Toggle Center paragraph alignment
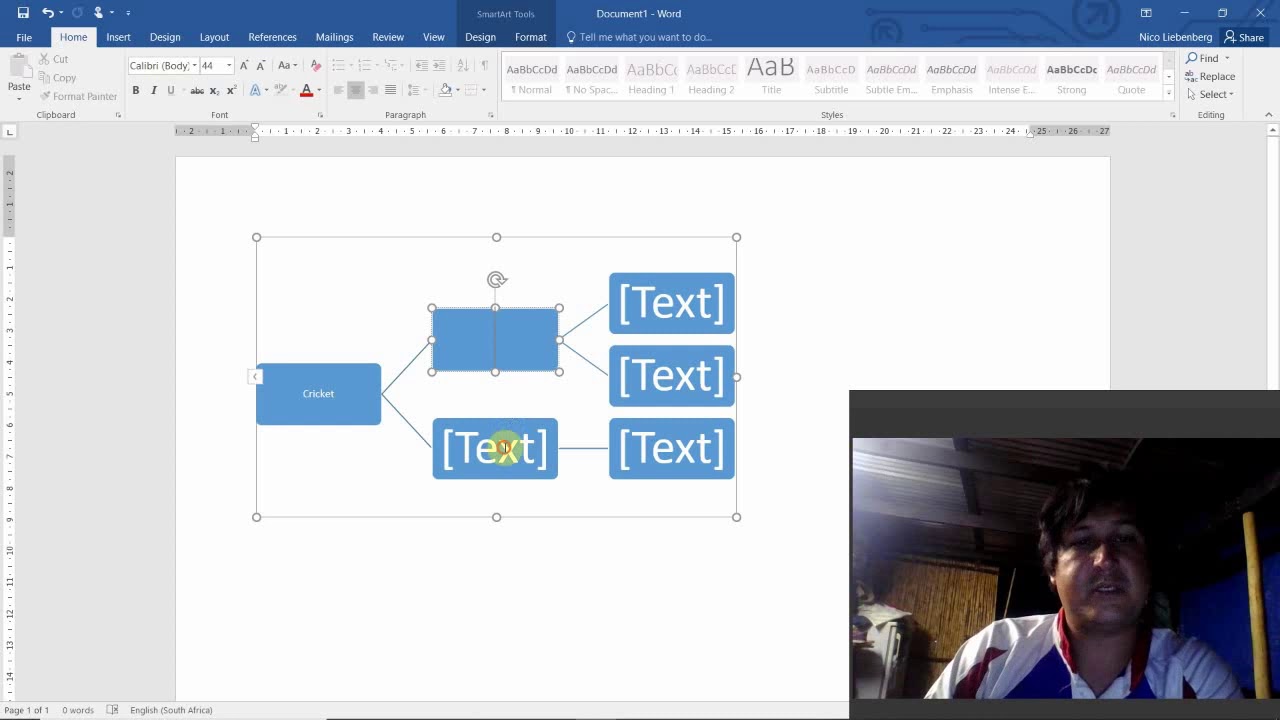This screenshot has height=720, width=1280. click(355, 90)
